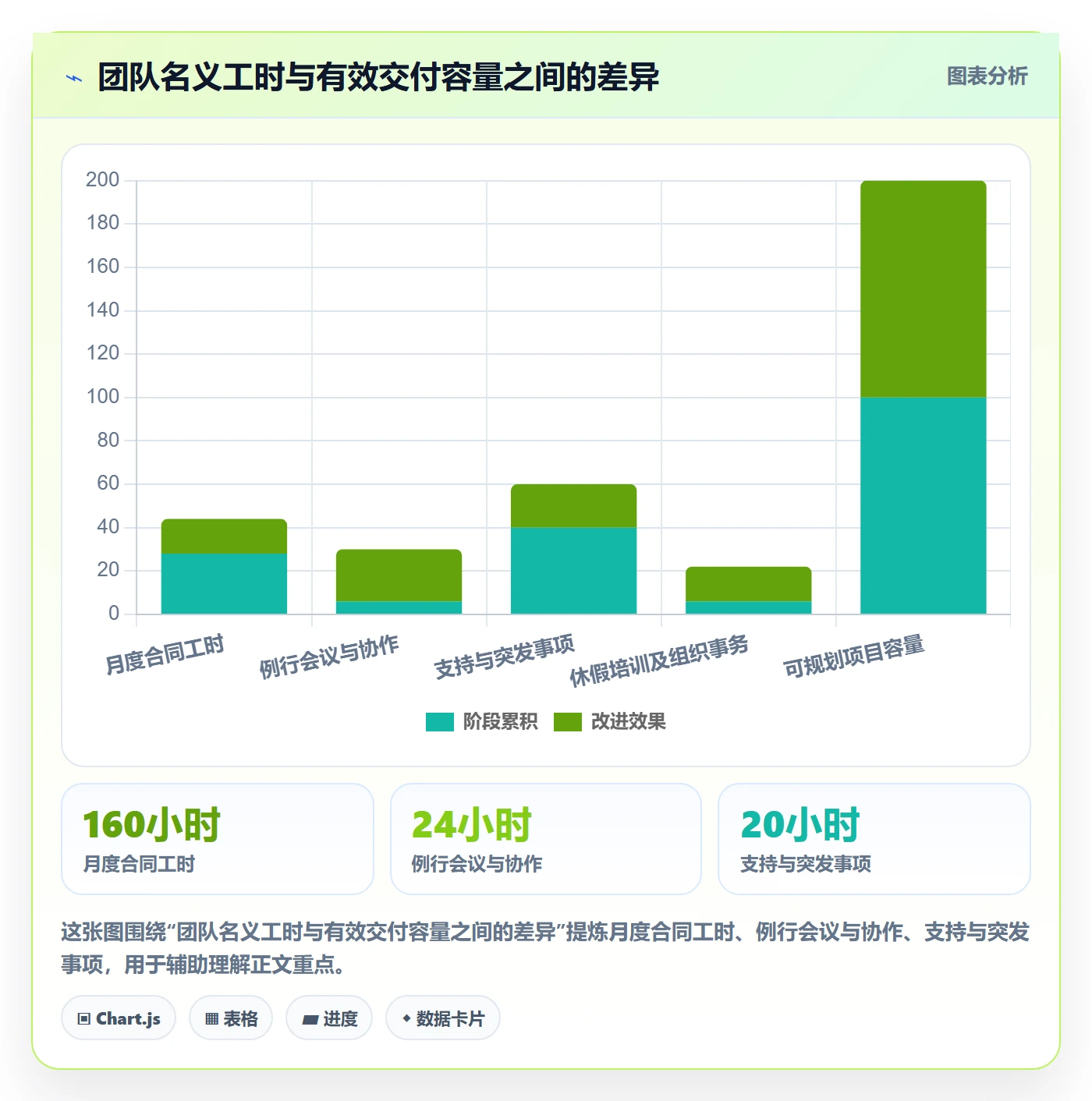1092x1101 pixels.
Task: Click the progress icon in the 进度 chip
Action: click(x=310, y=1019)
